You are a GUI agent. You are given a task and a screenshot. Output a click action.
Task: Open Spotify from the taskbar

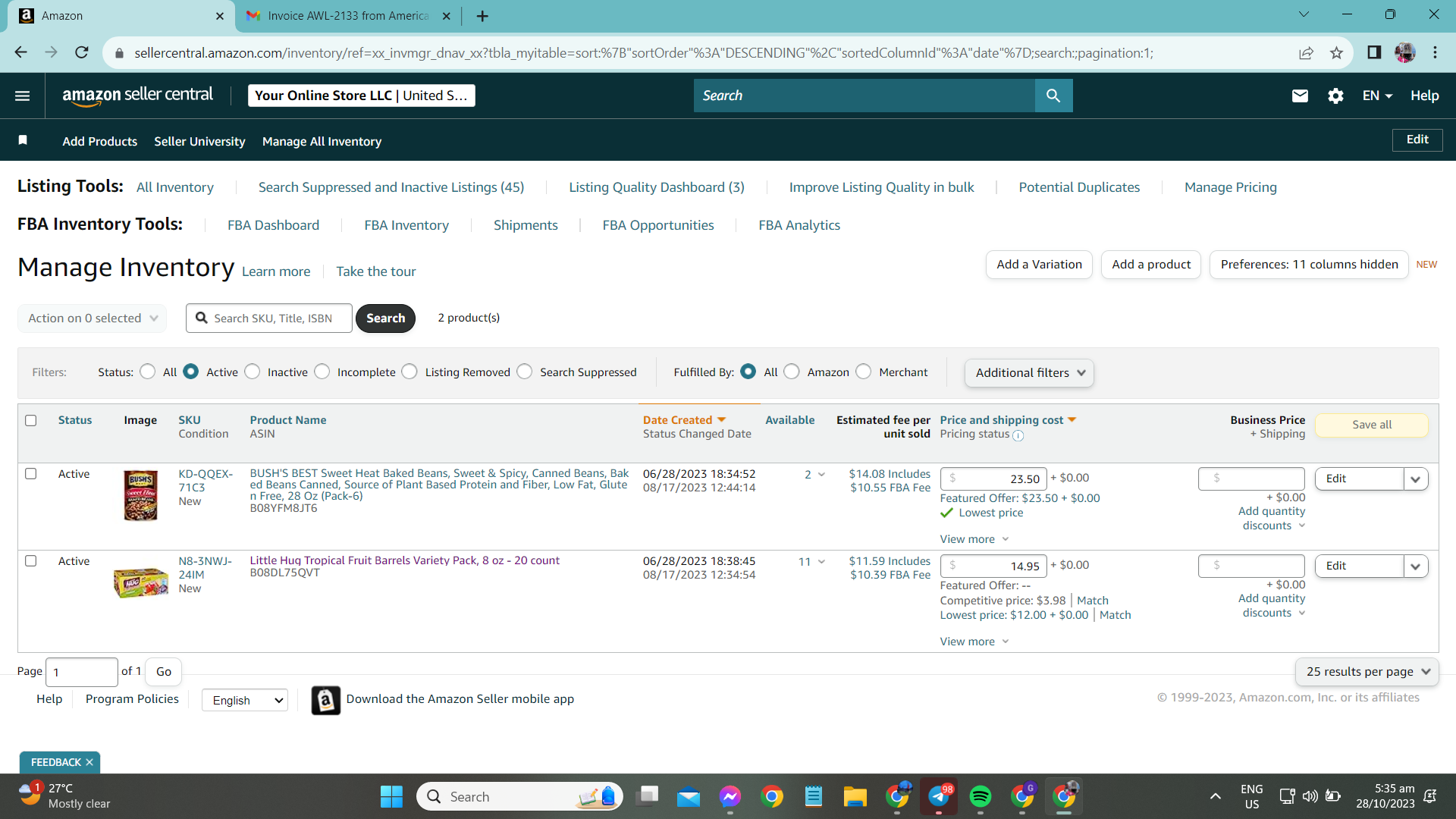coord(981,797)
